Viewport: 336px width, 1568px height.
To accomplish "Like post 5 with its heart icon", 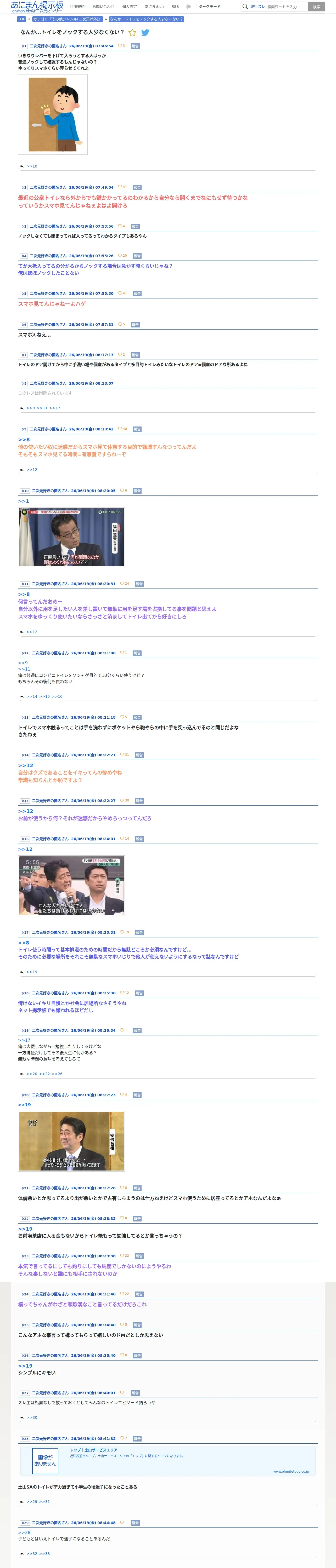I will (120, 293).
